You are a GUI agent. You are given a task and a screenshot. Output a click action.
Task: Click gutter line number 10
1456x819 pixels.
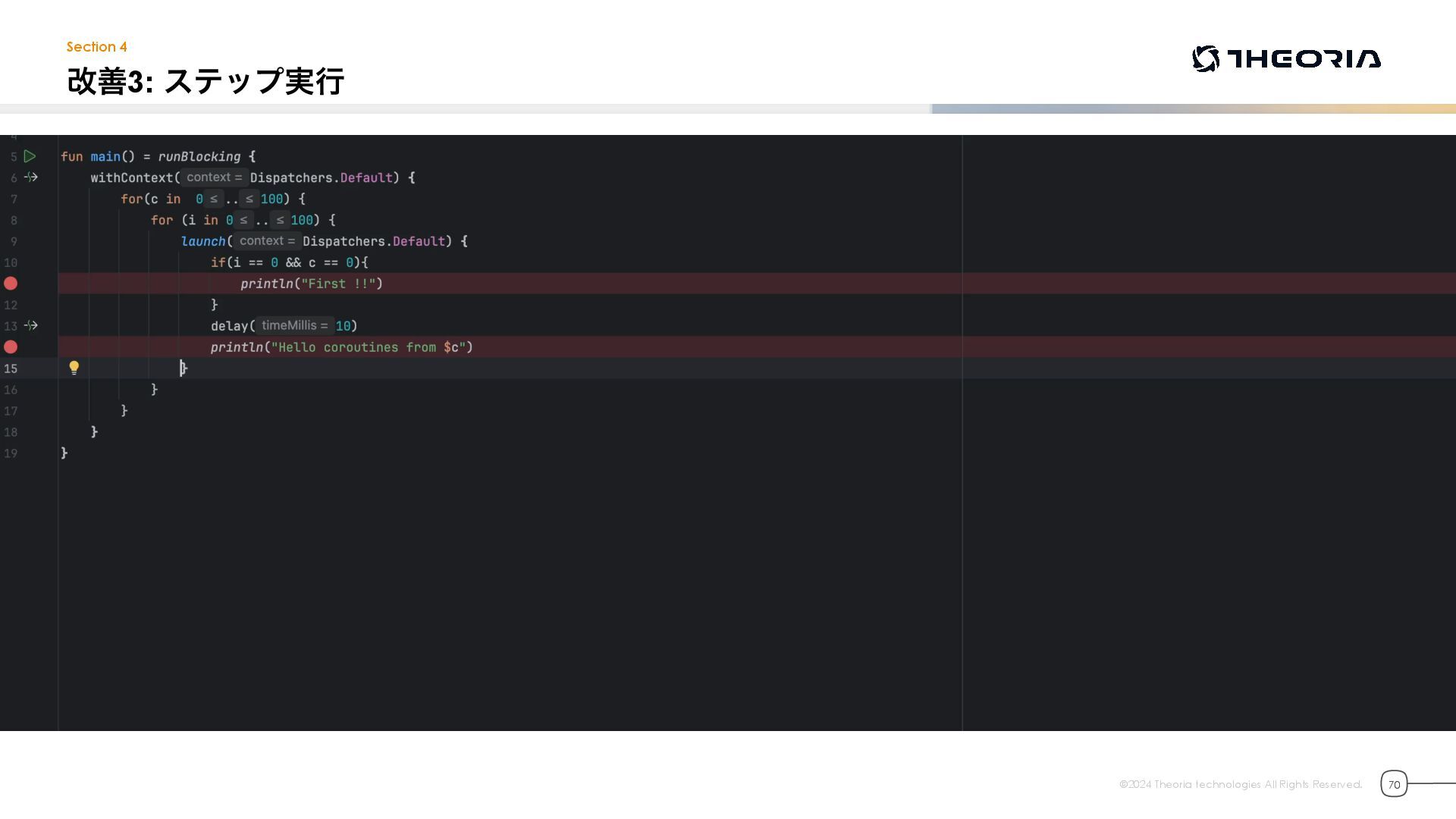point(11,262)
